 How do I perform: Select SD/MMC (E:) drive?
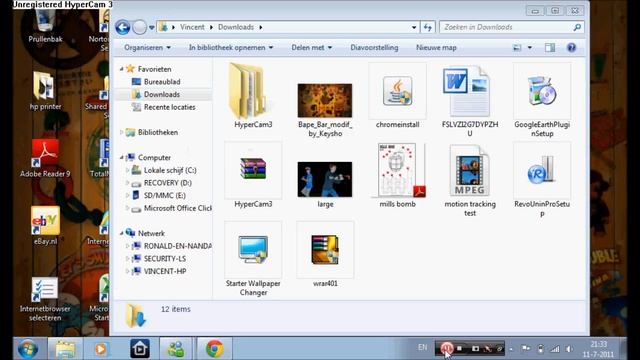coord(164,196)
